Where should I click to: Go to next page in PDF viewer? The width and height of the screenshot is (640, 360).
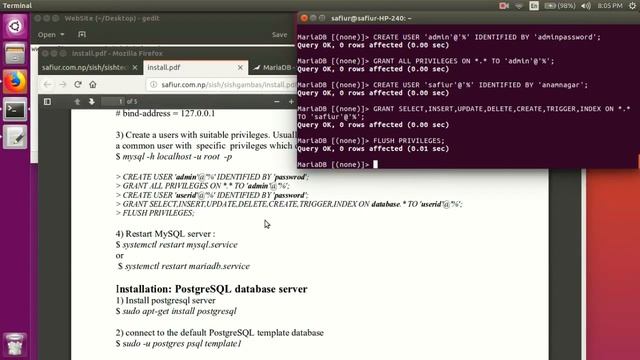[x=91, y=101]
